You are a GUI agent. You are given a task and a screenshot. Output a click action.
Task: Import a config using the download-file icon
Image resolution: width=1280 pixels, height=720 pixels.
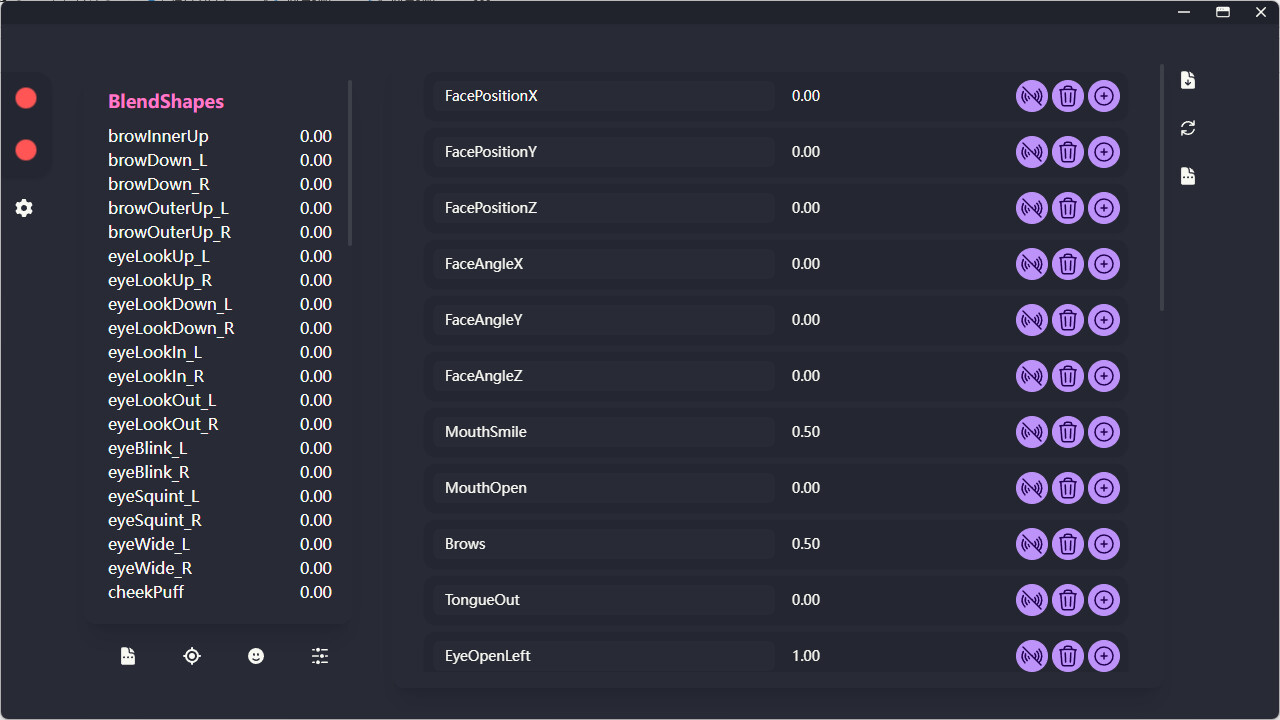click(1187, 80)
